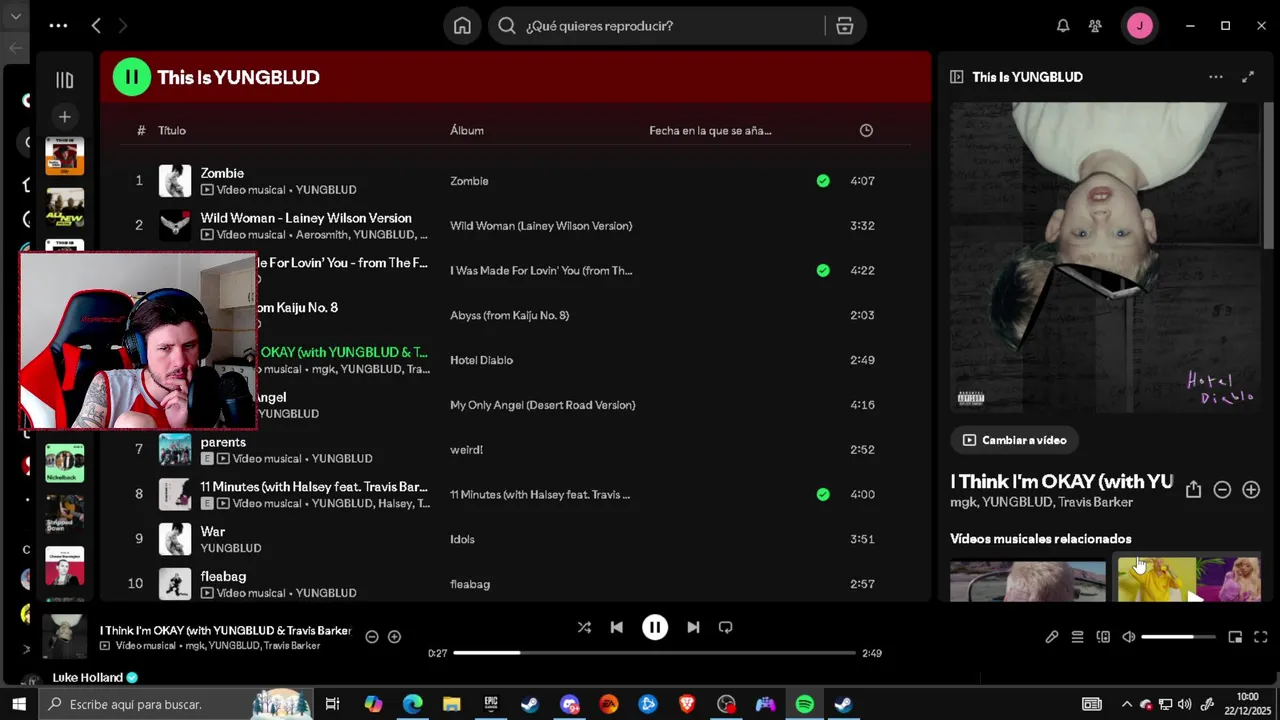Open the YUNGBLUD artist link under War
Image resolution: width=1280 pixels, height=720 pixels.
coord(230,548)
